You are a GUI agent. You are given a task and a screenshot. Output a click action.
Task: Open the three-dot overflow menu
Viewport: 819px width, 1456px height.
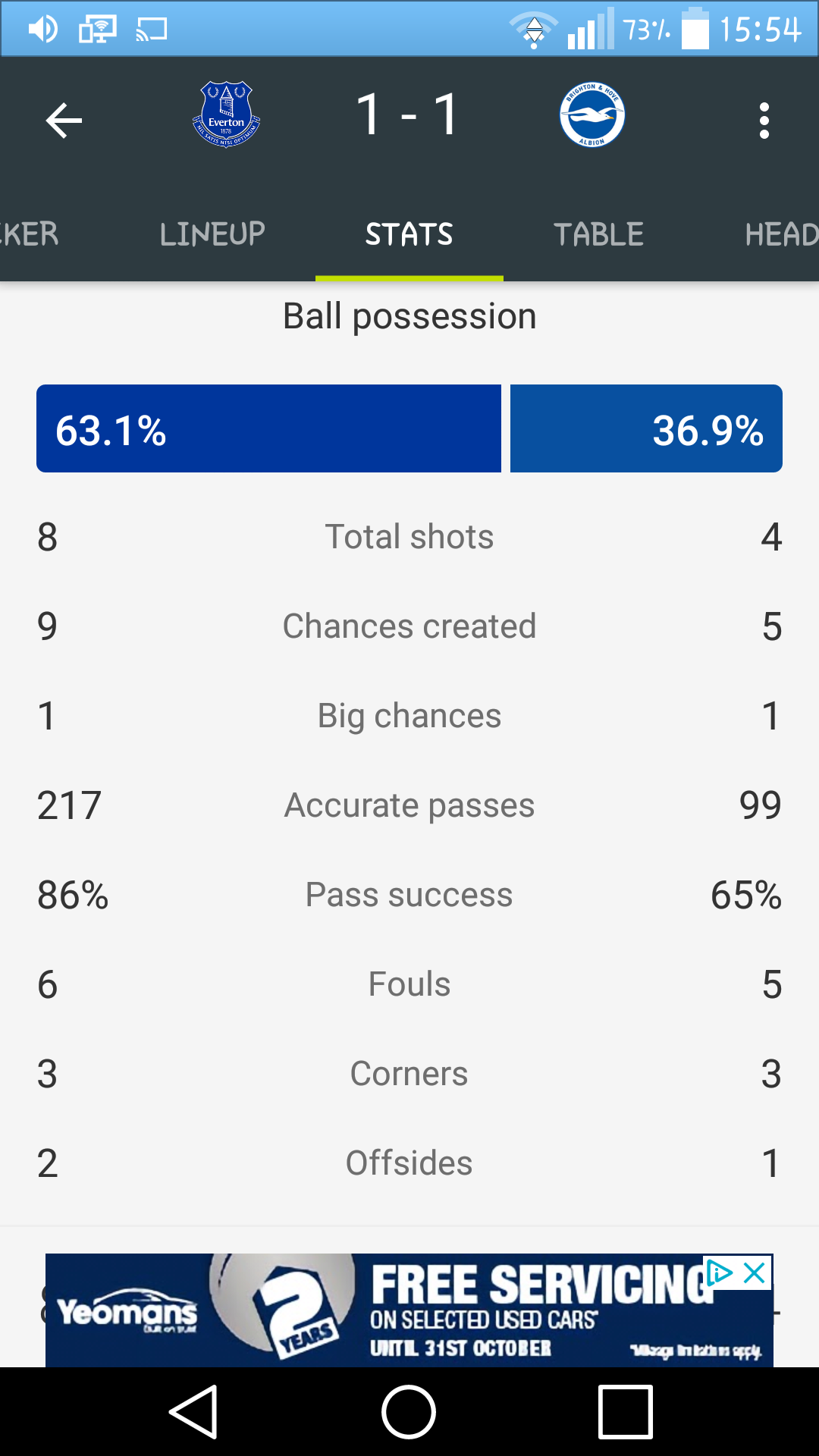tap(764, 121)
